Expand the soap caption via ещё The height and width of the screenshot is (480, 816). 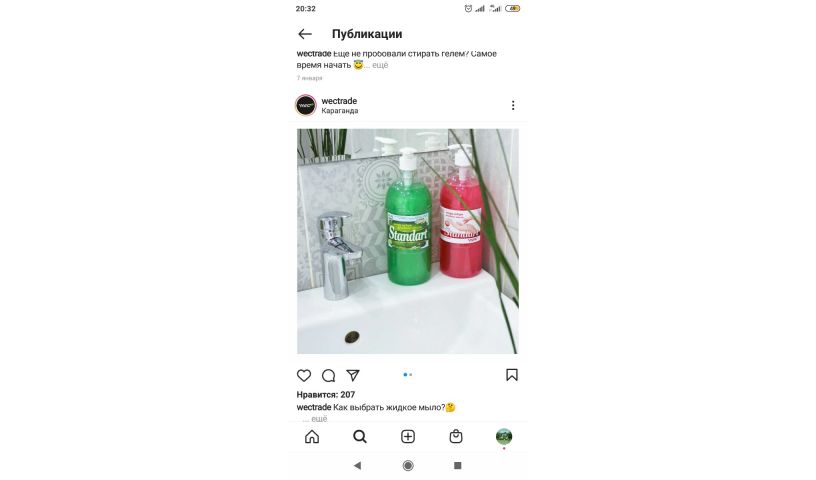click(x=319, y=419)
